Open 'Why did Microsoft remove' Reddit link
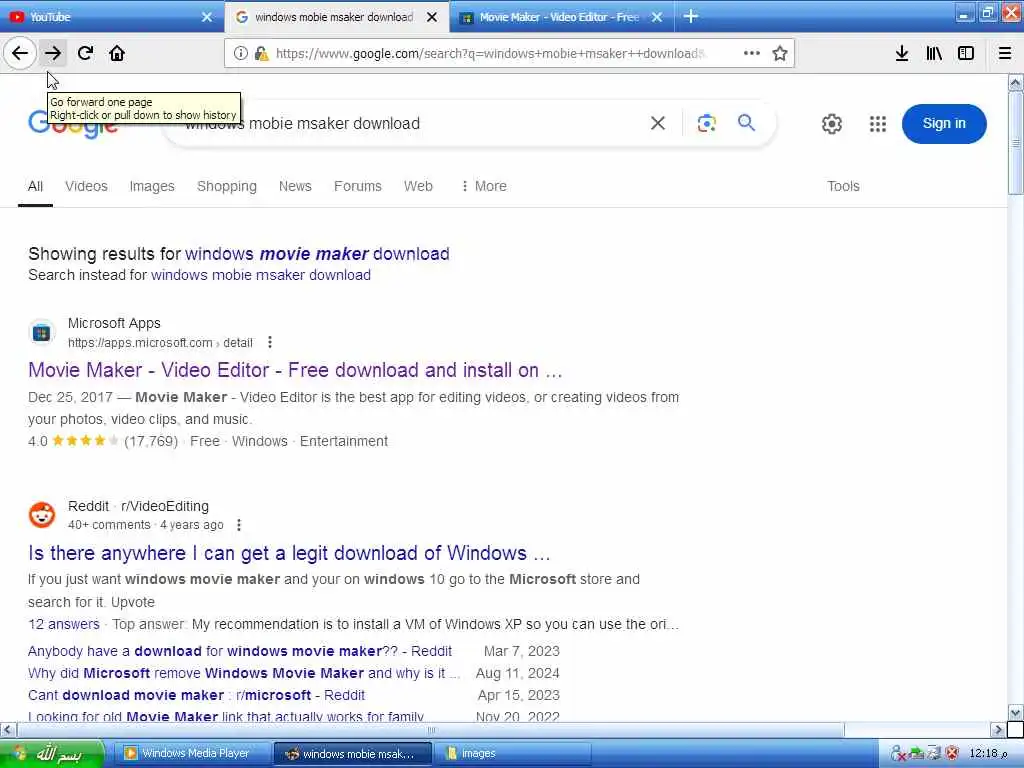Image resolution: width=1024 pixels, height=768 pixels. pos(244,673)
